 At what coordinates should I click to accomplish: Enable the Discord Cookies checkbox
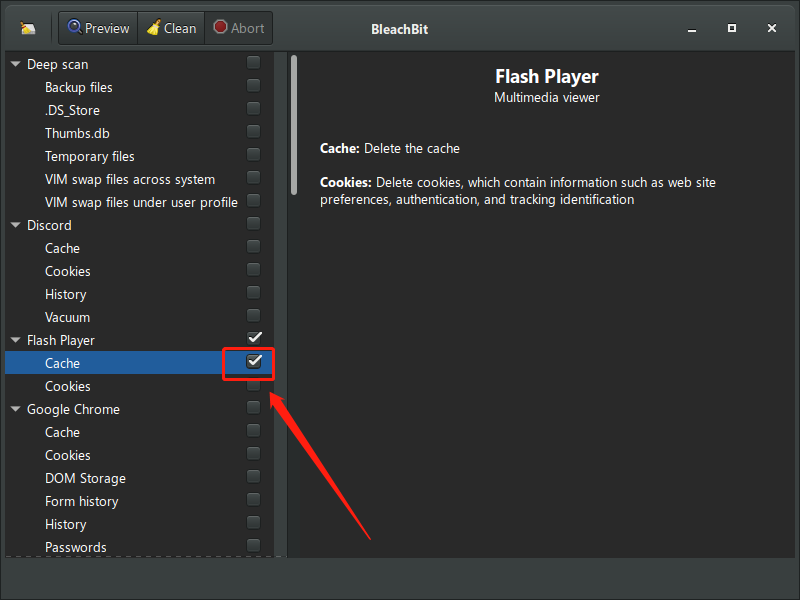point(254,270)
